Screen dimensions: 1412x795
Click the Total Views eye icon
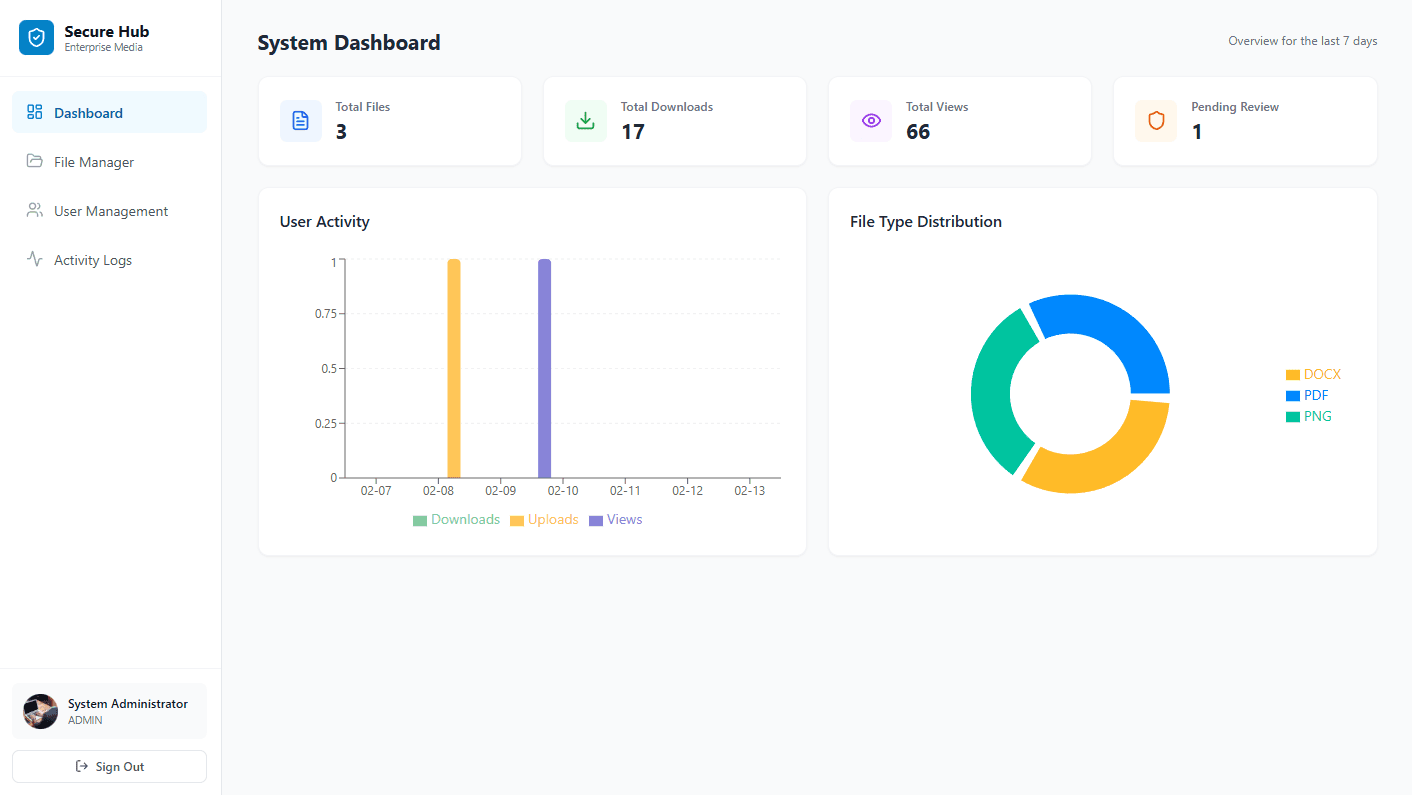pos(870,120)
